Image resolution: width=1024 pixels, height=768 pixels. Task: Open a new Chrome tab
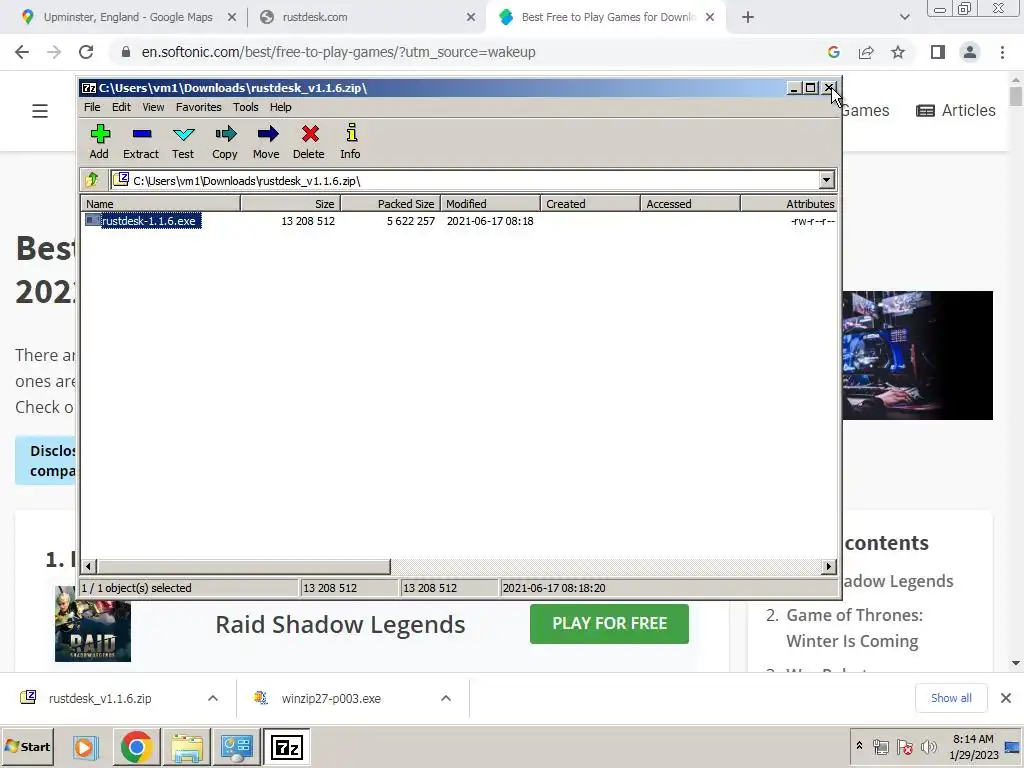point(748,18)
